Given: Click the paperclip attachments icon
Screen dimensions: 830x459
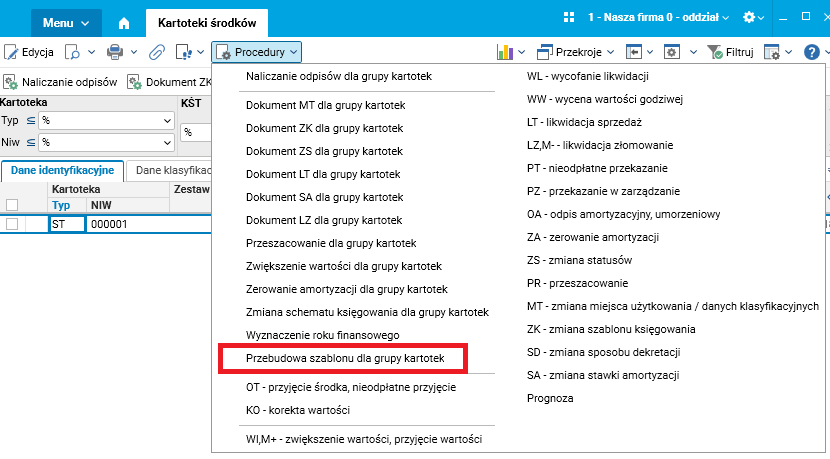Looking at the screenshot, I should (157, 52).
